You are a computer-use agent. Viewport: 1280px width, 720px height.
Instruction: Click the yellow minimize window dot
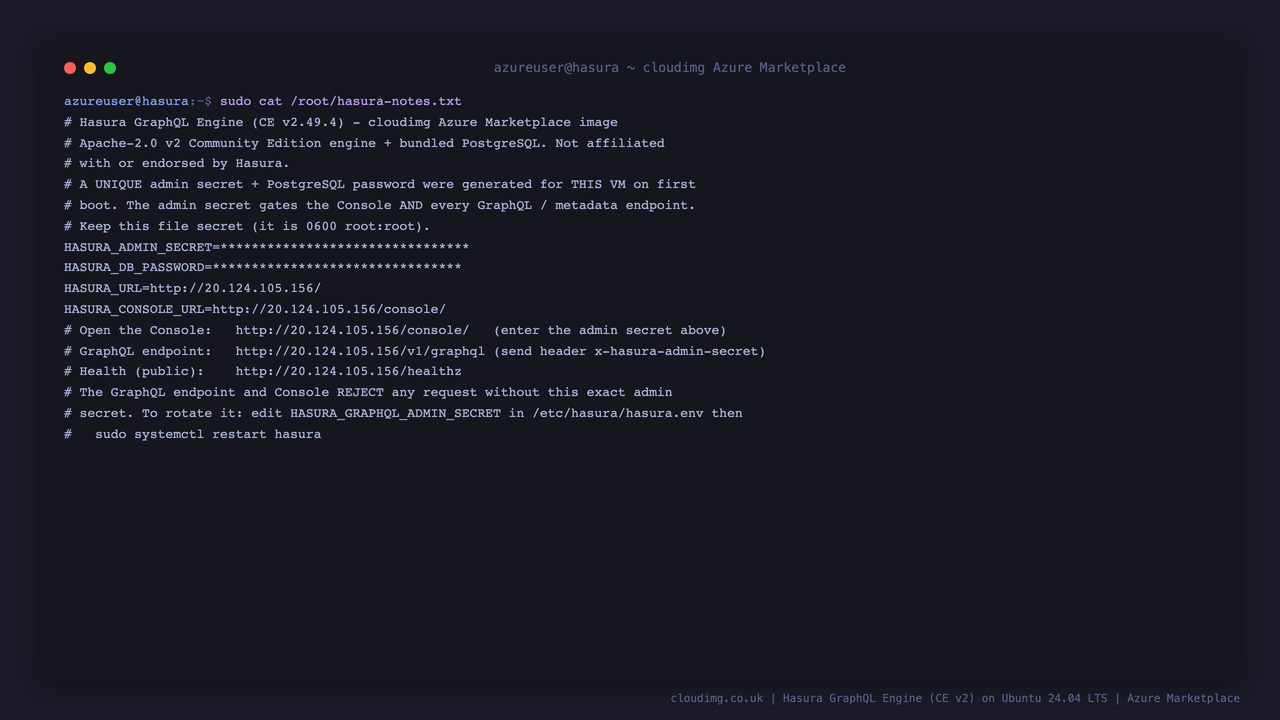click(x=90, y=68)
